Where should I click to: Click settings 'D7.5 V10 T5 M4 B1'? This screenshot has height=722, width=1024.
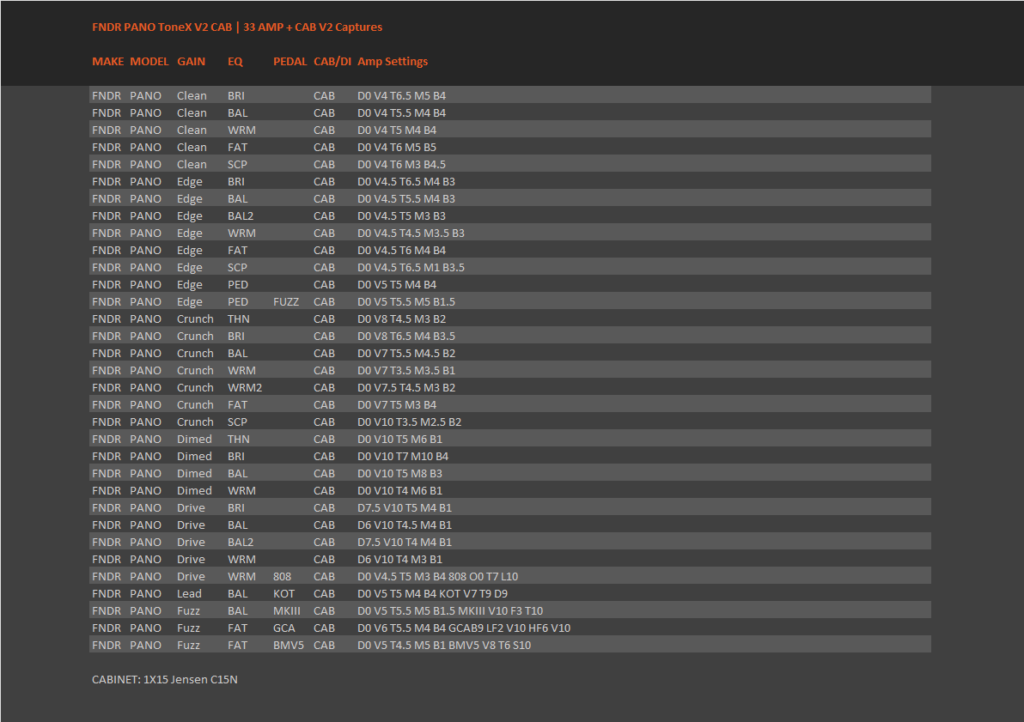point(404,509)
